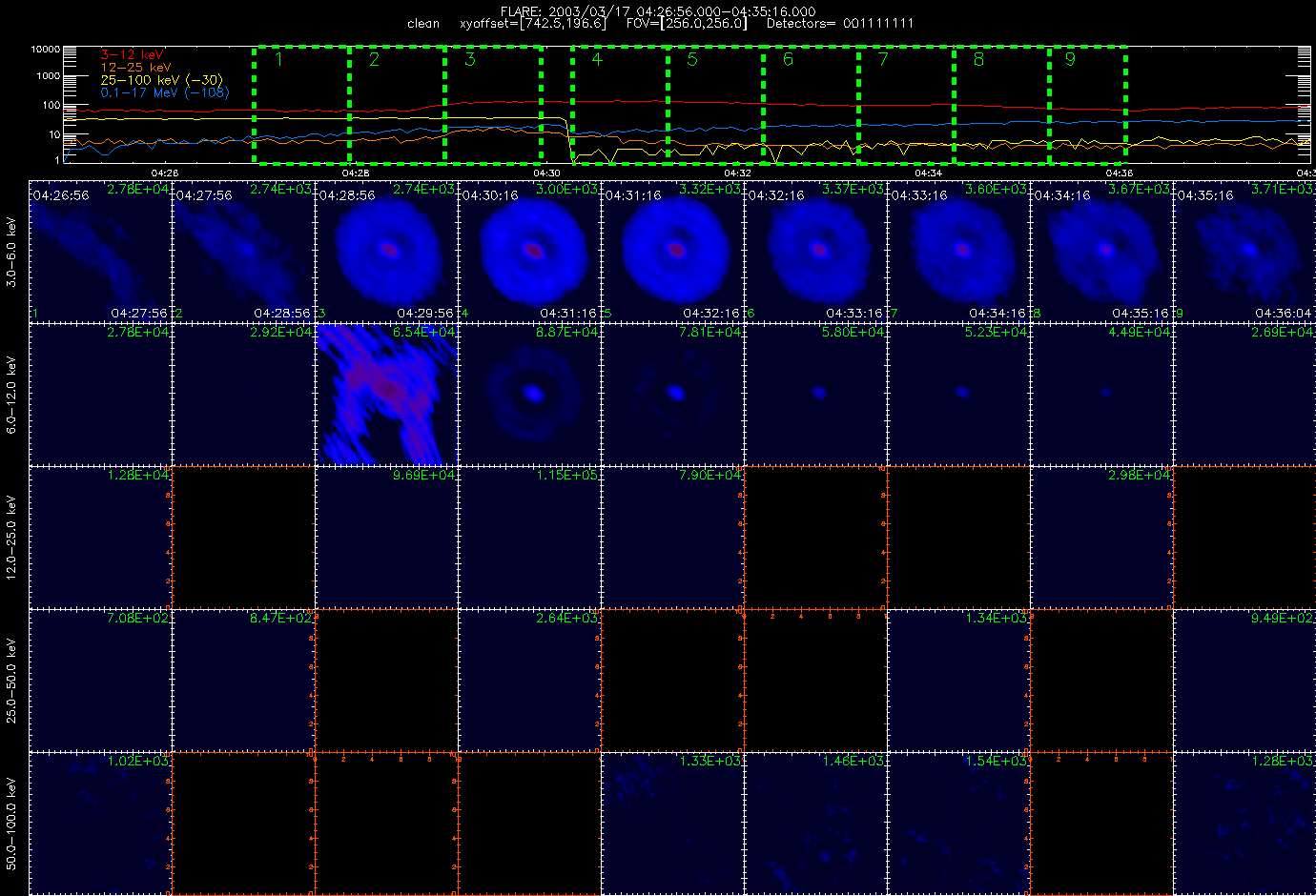Open the 3.0-6.0 keV image for interval 7
Viewport: 1316px width, 896px height.
tap(958, 252)
